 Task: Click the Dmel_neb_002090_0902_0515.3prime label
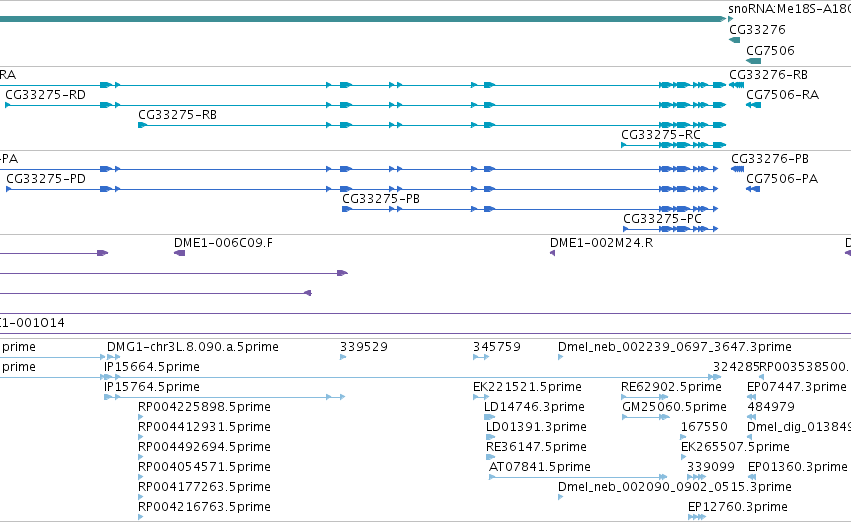click(675, 487)
